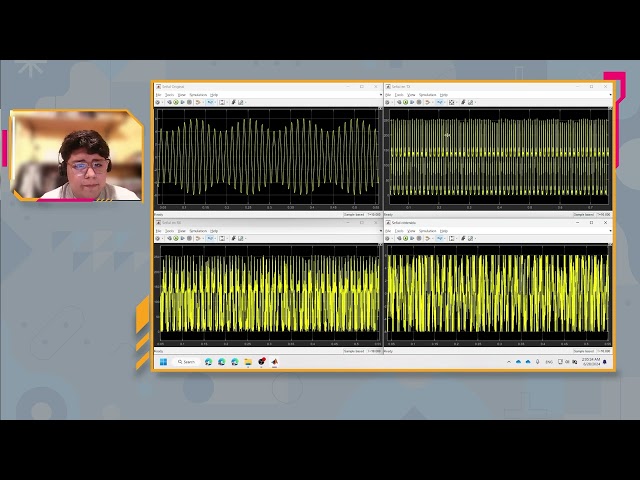The width and height of the screenshot is (640, 480).
Task: Expand Zoom tool dropdown arrow in Señal Original
Action: tap(215, 102)
